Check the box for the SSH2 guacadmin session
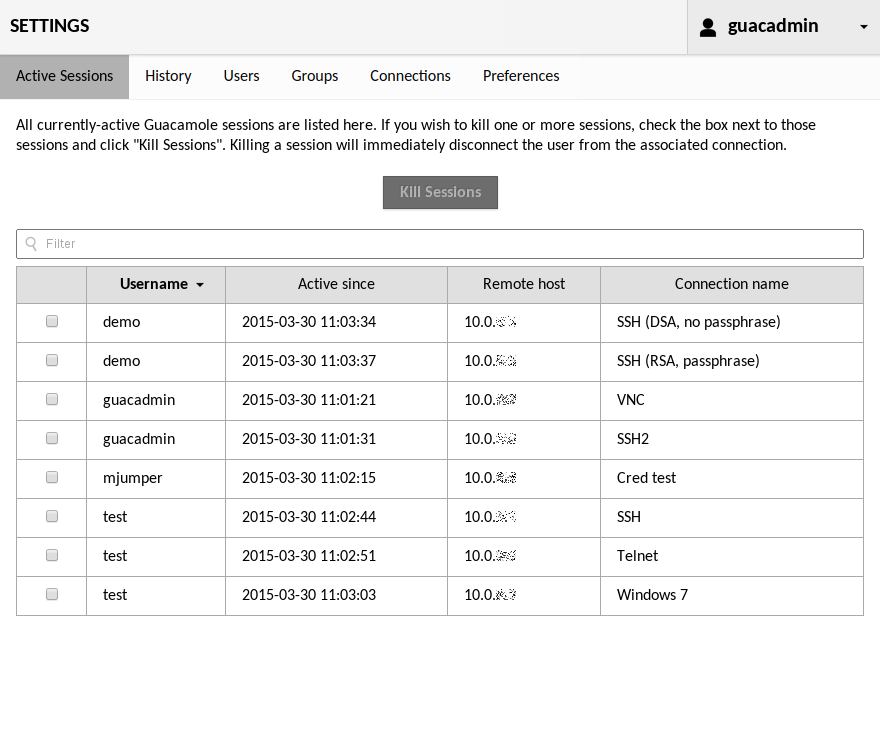The image size is (880, 745). point(51,438)
